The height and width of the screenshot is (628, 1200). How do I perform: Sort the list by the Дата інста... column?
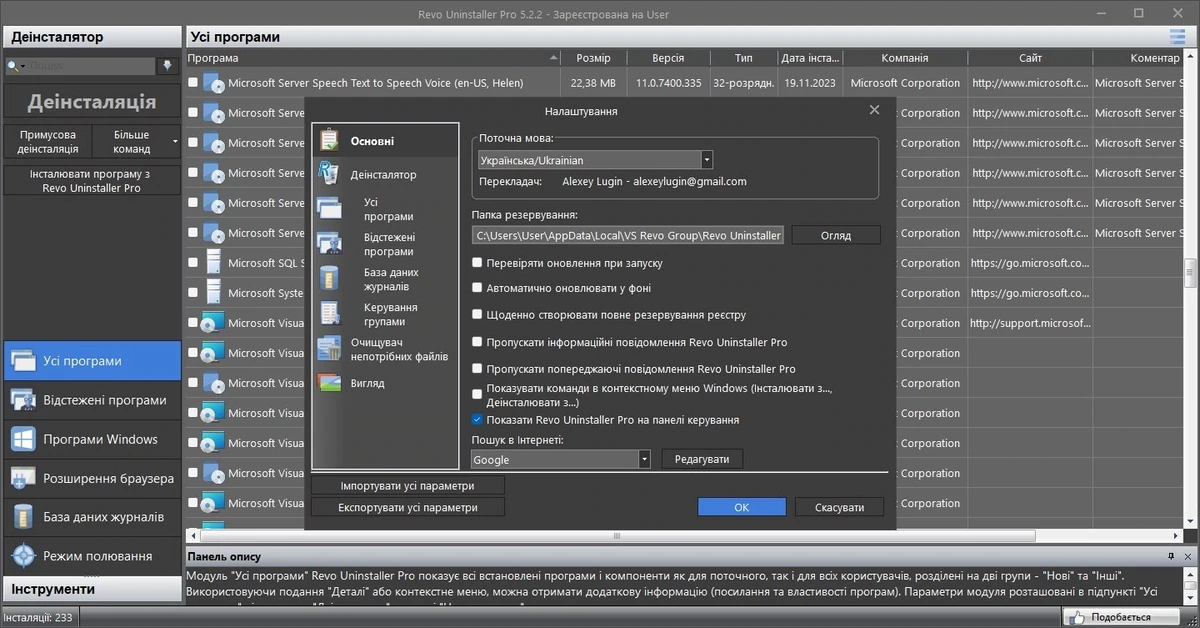pyautogui.click(x=810, y=58)
